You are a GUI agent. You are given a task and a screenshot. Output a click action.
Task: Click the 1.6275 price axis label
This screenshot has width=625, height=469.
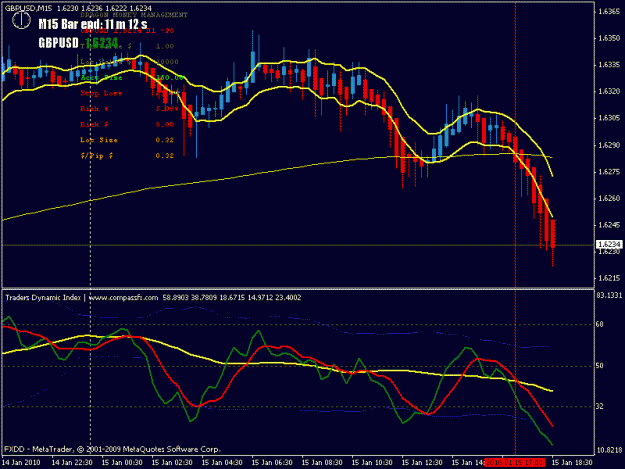(x=609, y=172)
